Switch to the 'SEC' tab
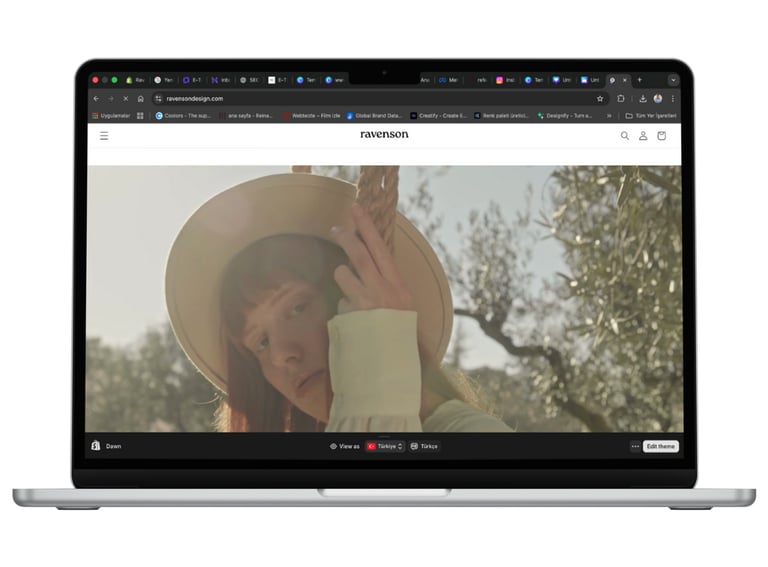The height and width of the screenshot is (567, 768). (249, 80)
